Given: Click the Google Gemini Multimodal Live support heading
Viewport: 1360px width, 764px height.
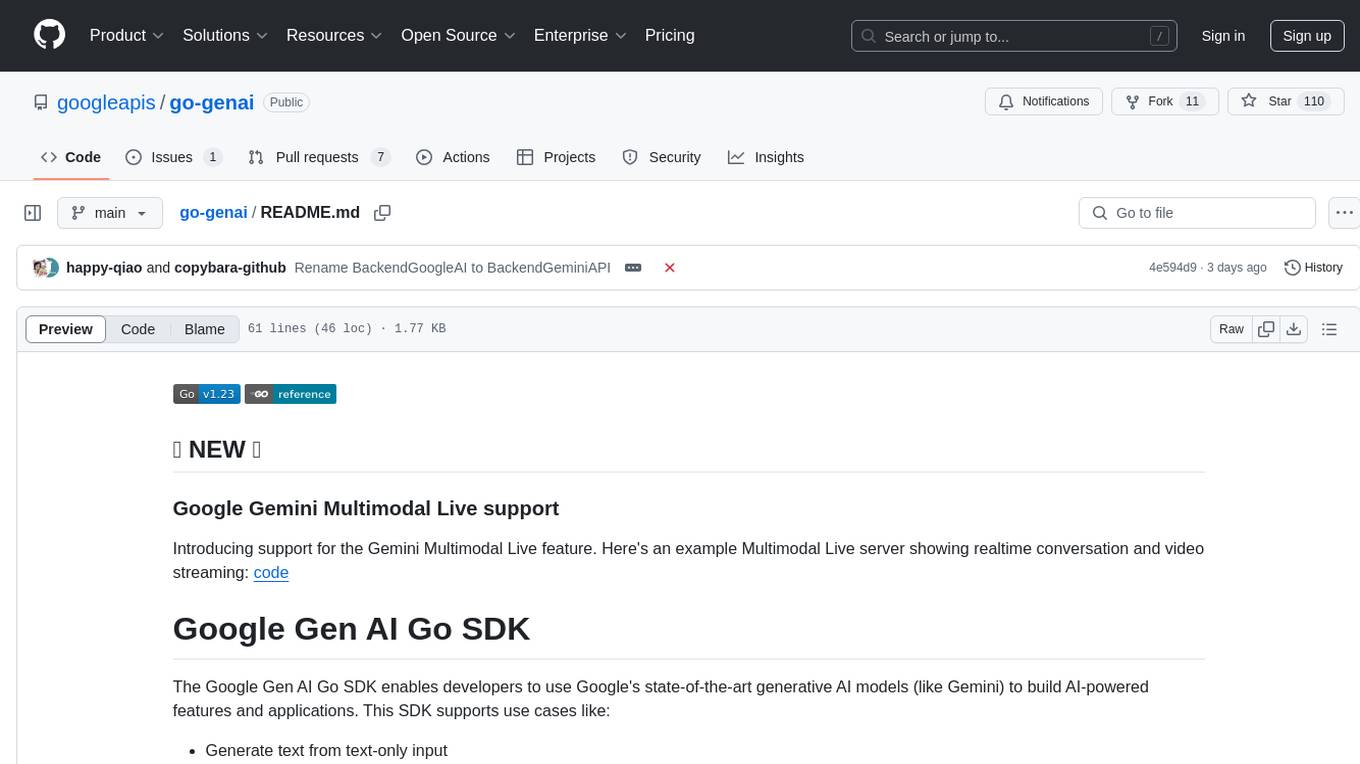Looking at the screenshot, I should 366,508.
